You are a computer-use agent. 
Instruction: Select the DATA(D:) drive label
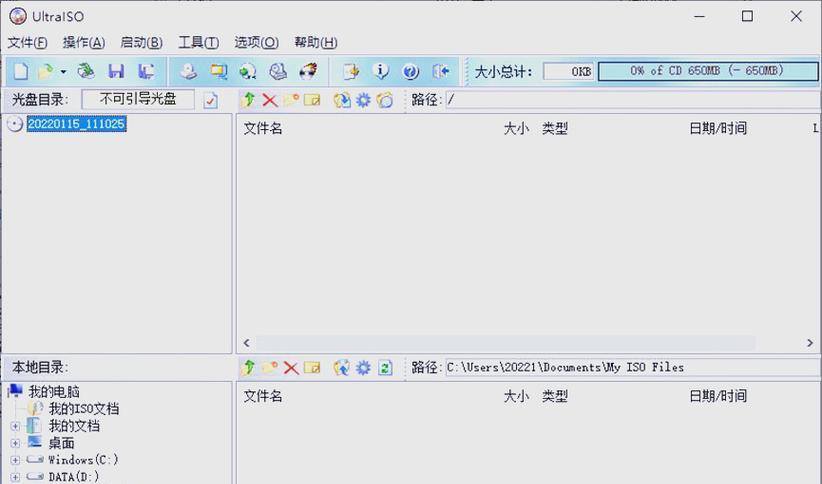pyautogui.click(x=74, y=477)
